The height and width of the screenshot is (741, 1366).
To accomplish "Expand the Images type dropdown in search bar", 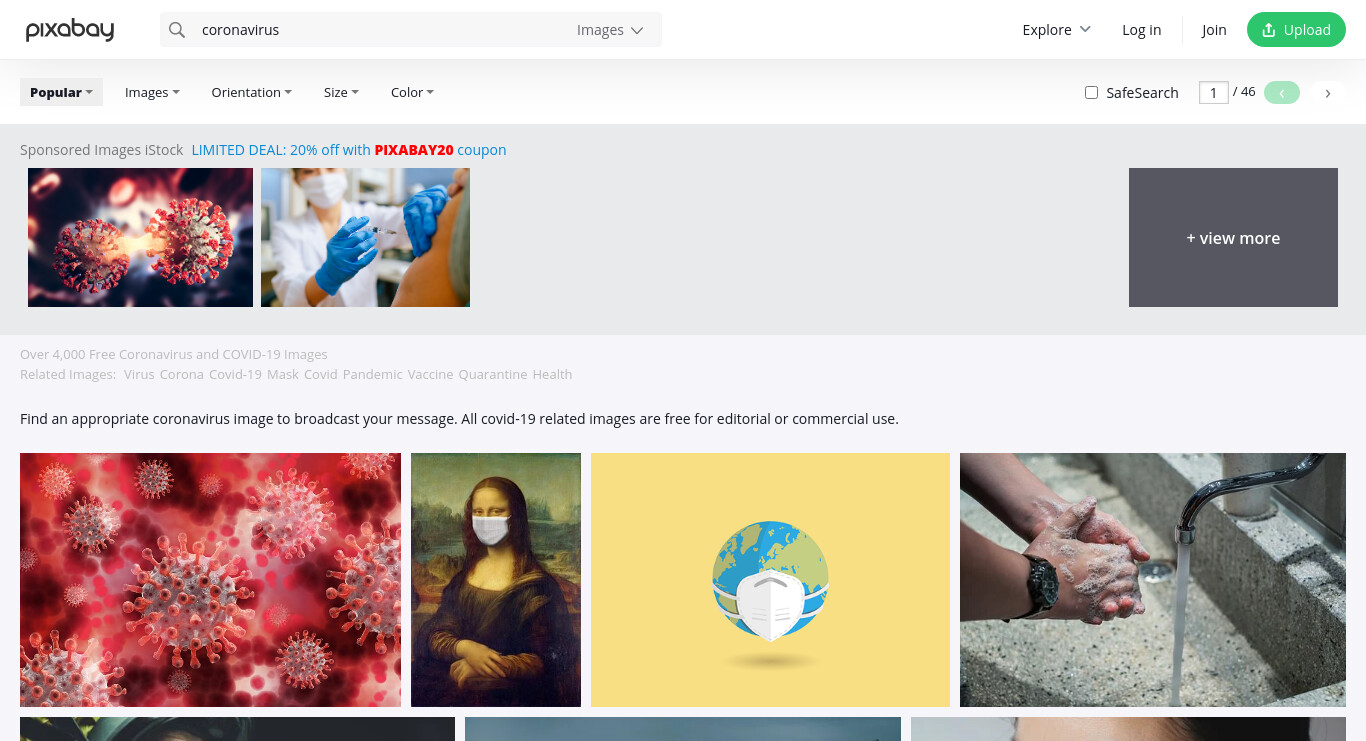I will (x=610, y=30).
